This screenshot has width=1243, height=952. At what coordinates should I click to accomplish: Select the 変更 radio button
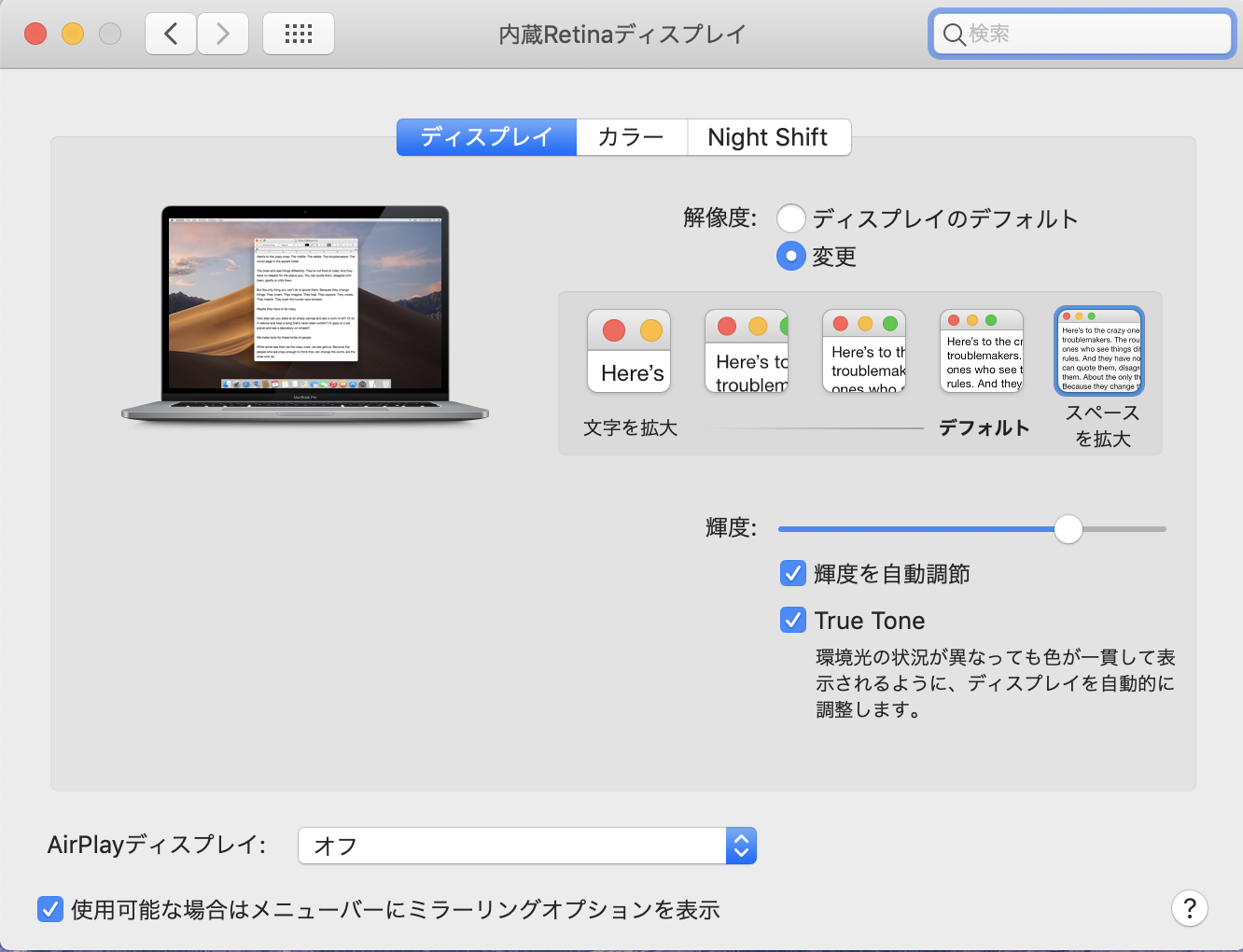click(790, 256)
